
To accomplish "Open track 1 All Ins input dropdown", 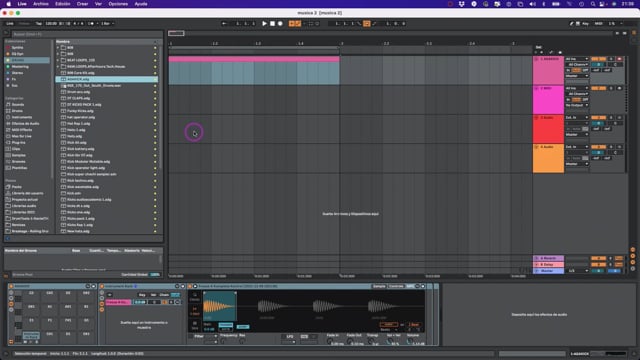I will [577, 59].
